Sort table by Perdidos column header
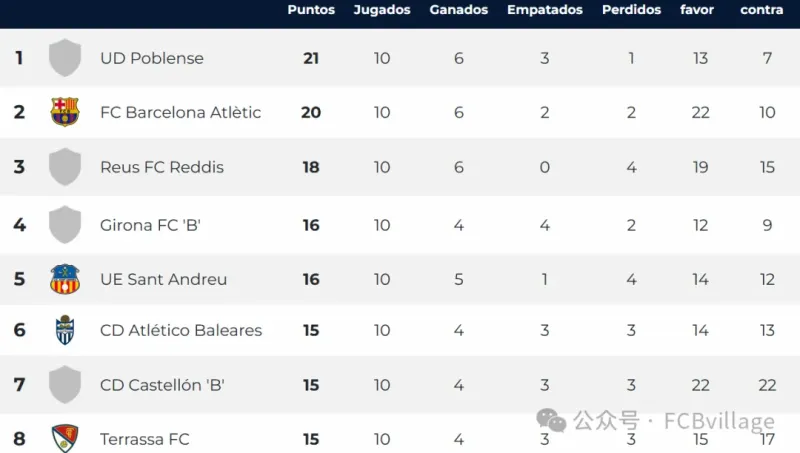This screenshot has width=800, height=453. click(631, 10)
